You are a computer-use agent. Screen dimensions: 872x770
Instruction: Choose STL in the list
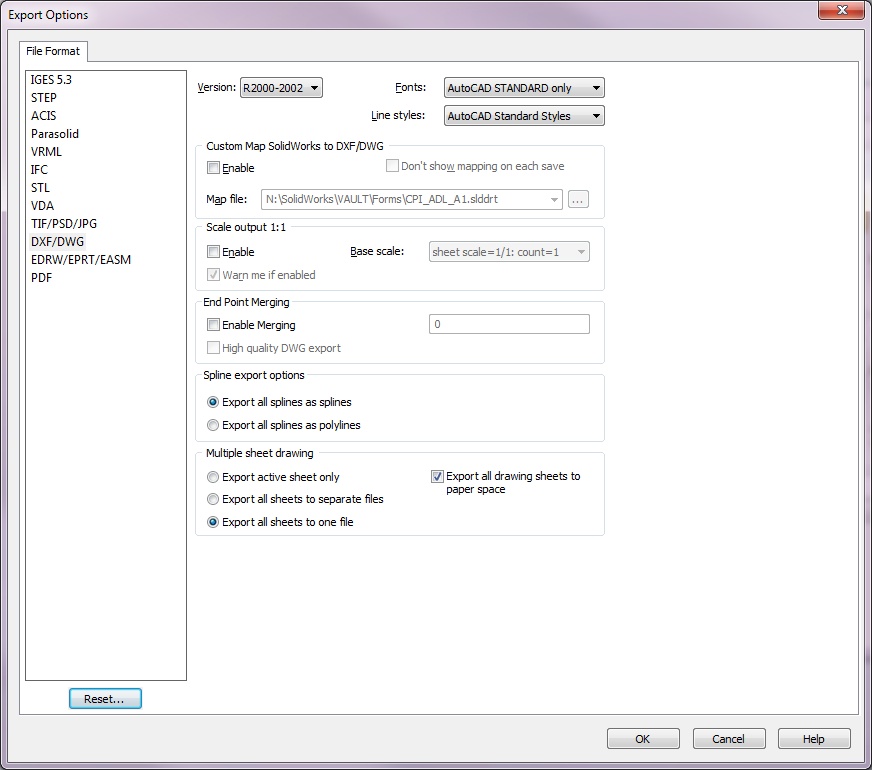pyautogui.click(x=40, y=188)
